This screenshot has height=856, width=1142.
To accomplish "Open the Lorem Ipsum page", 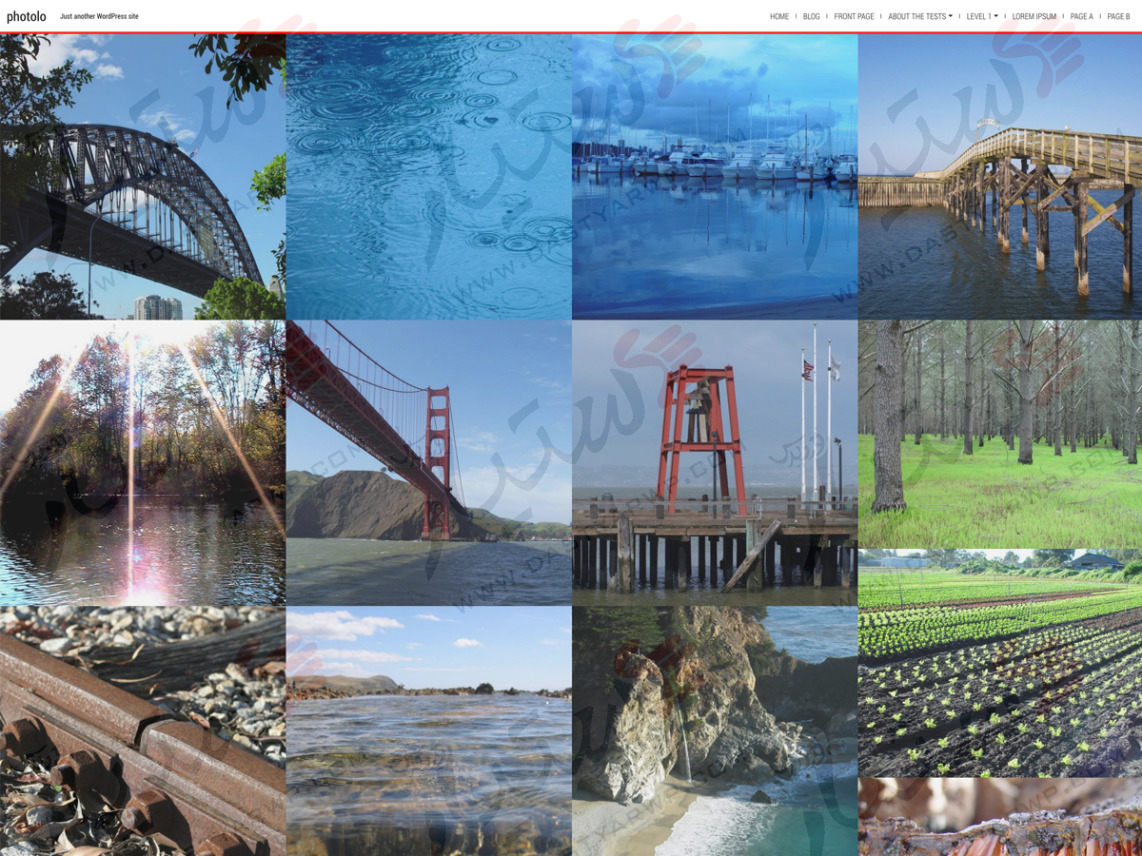I will 1033,17.
